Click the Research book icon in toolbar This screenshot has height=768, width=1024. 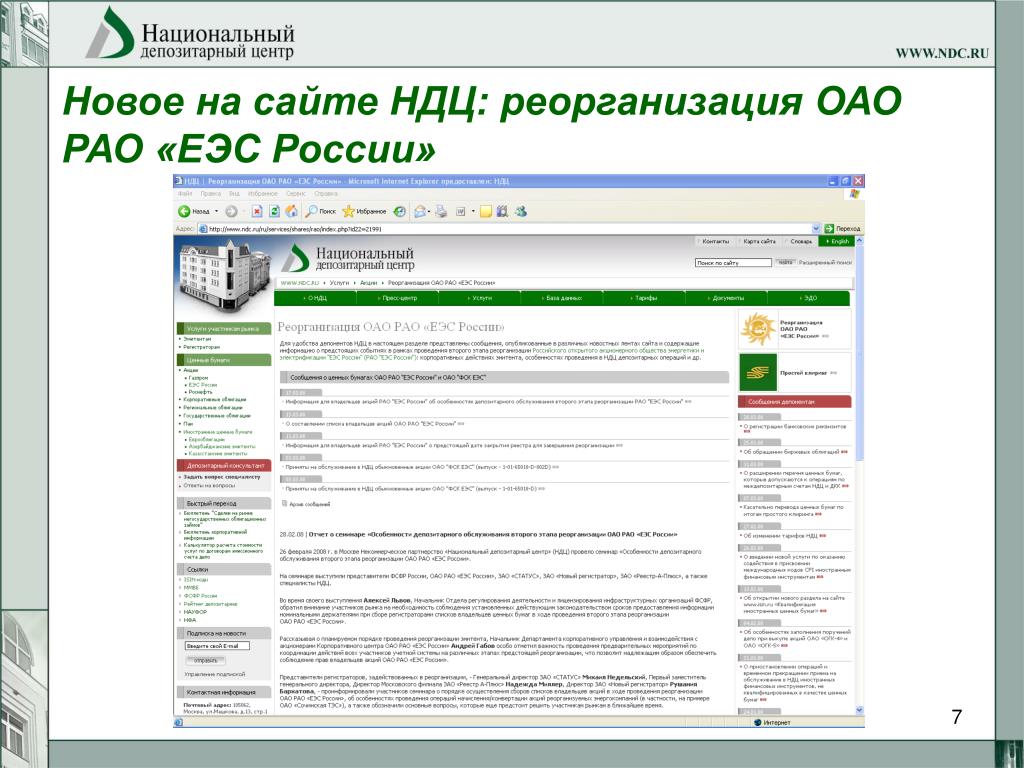[x=502, y=211]
